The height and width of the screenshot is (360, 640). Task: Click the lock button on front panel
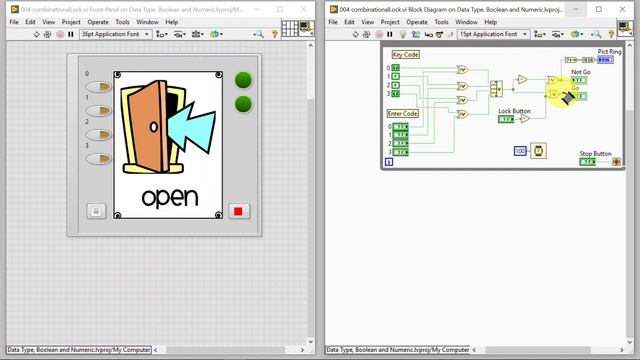tap(96, 211)
